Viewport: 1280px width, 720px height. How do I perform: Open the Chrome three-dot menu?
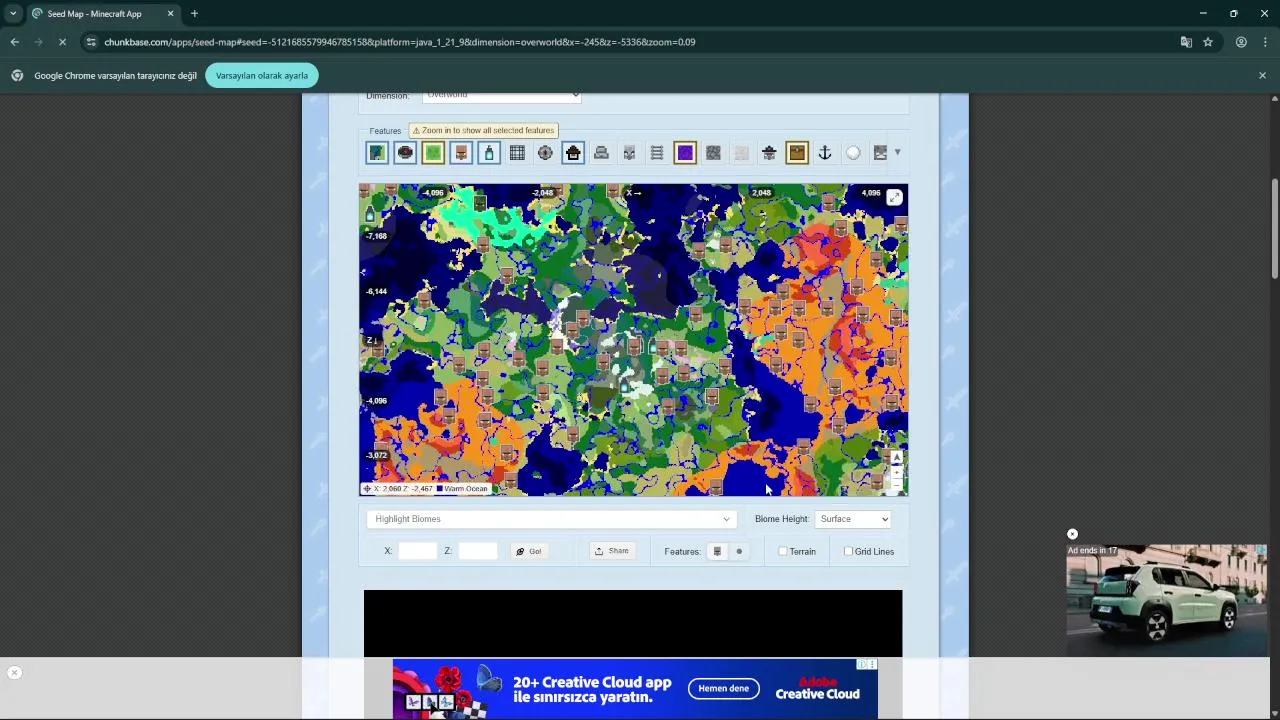click(x=1265, y=42)
